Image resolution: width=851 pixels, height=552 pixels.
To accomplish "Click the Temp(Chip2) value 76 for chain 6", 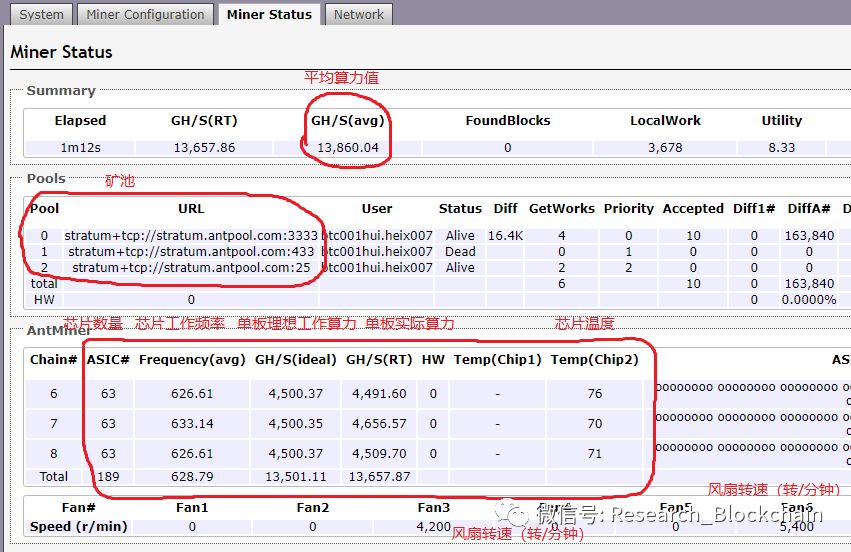I will 595,394.
